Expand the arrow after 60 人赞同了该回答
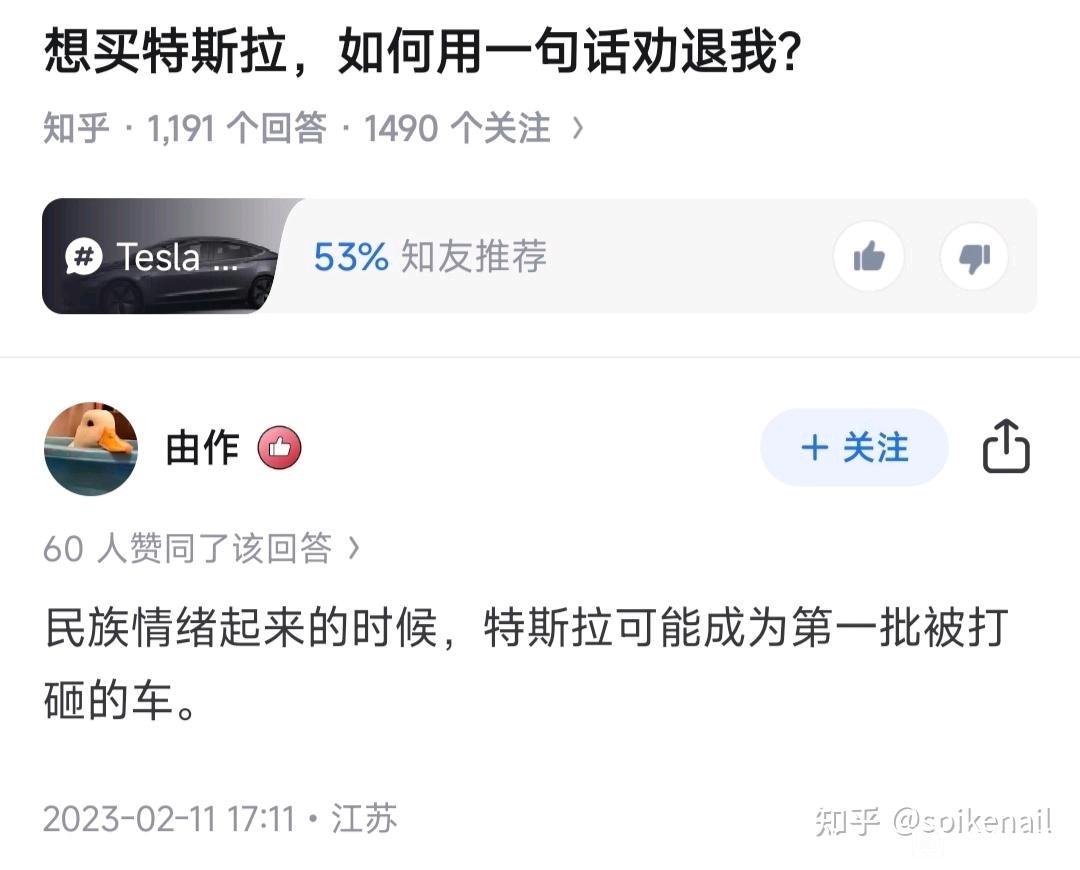Viewport: 1080px width, 870px height. point(353,548)
